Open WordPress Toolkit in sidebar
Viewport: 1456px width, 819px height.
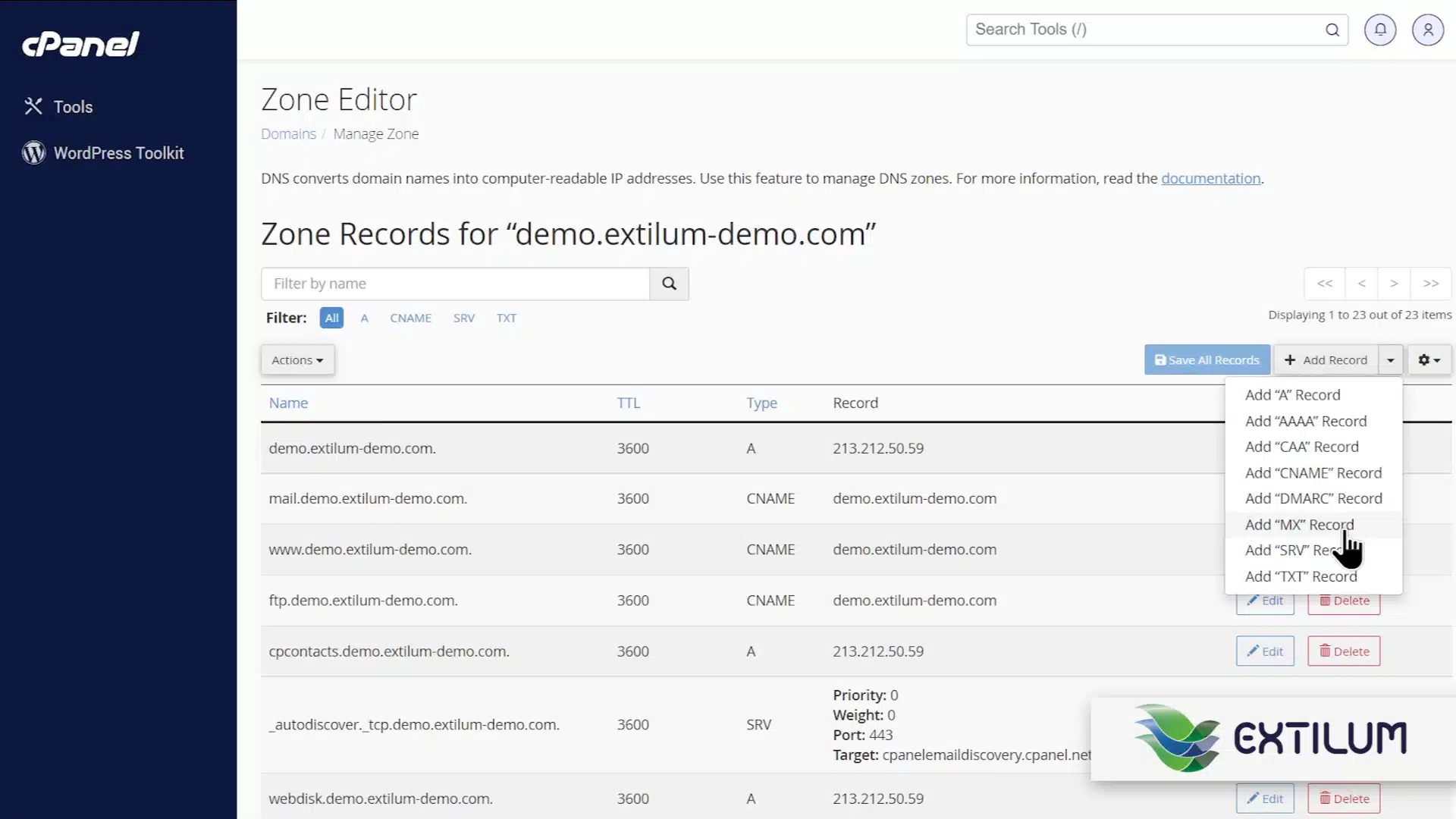tap(103, 153)
